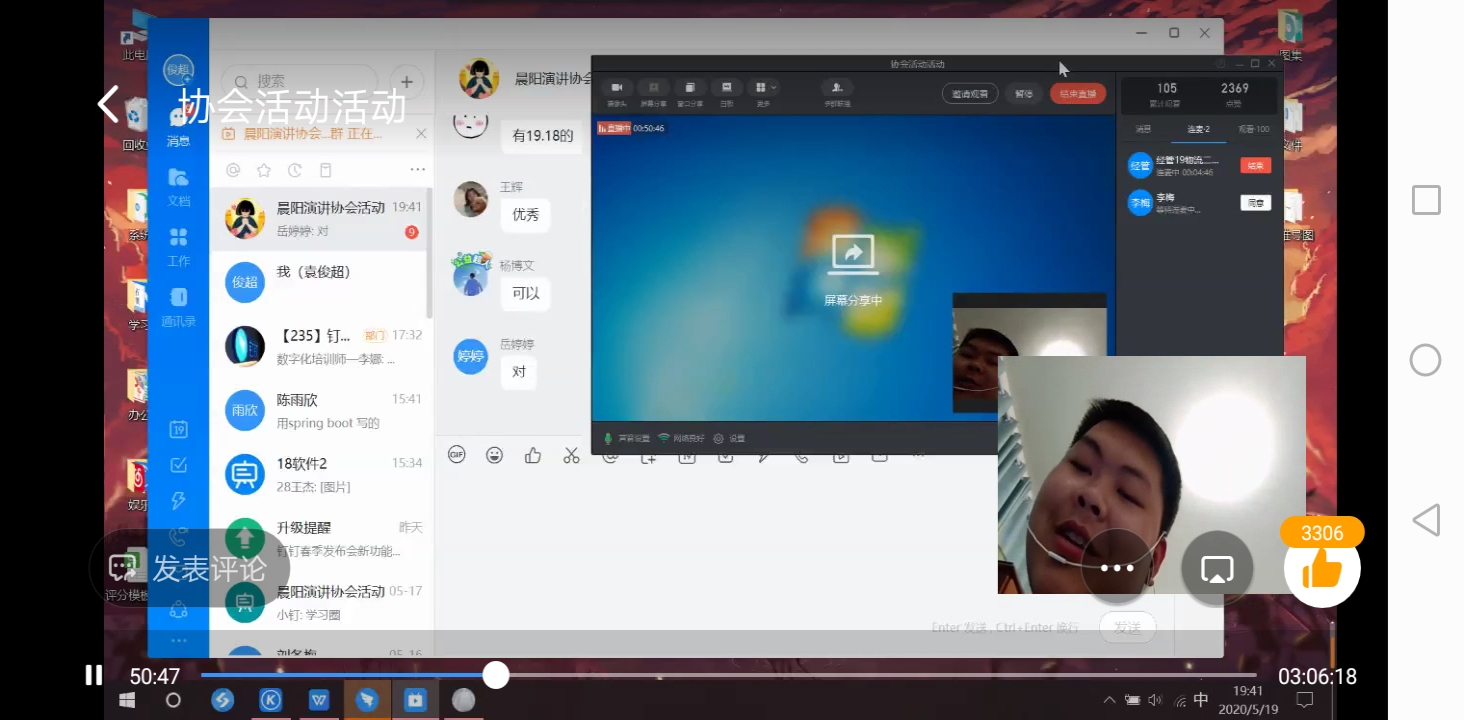Click 同意 button for 李梅
The image size is (1464, 720).
point(1255,203)
